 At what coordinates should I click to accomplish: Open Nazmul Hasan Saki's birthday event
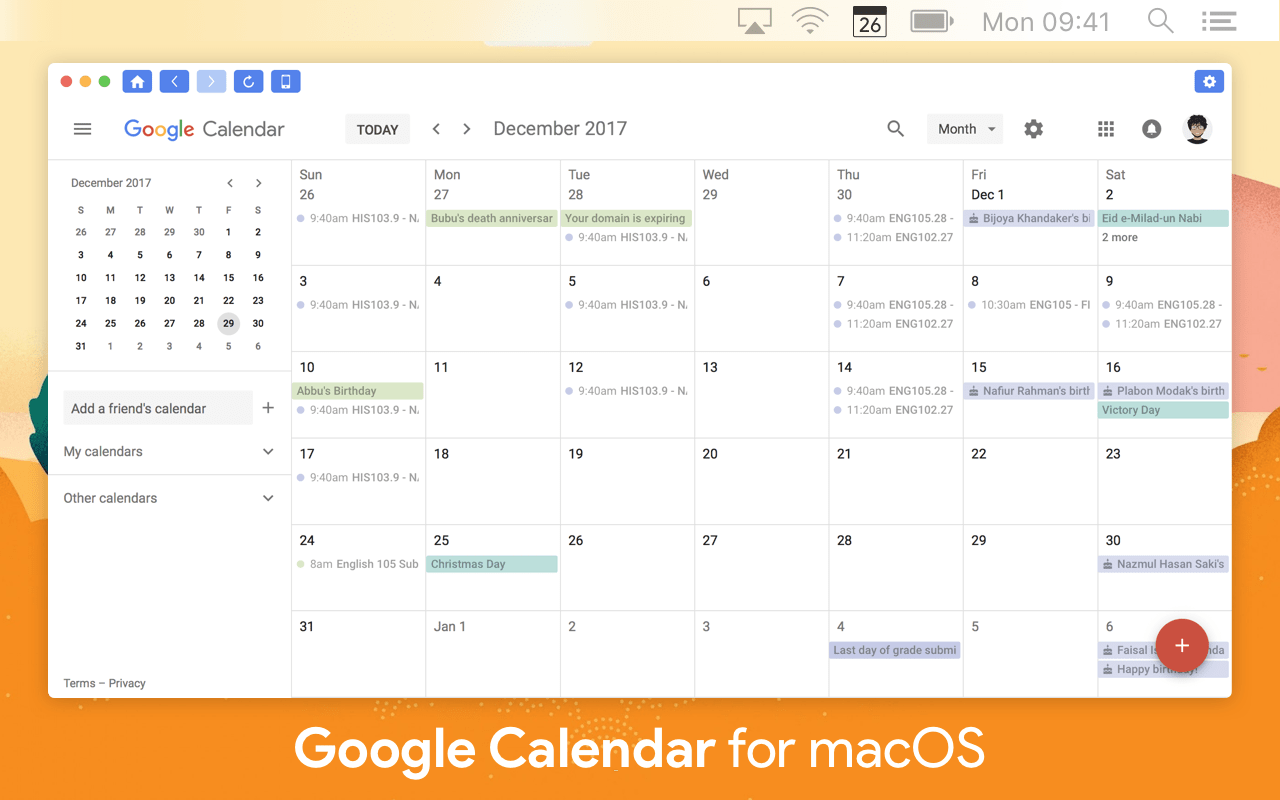coord(1163,564)
